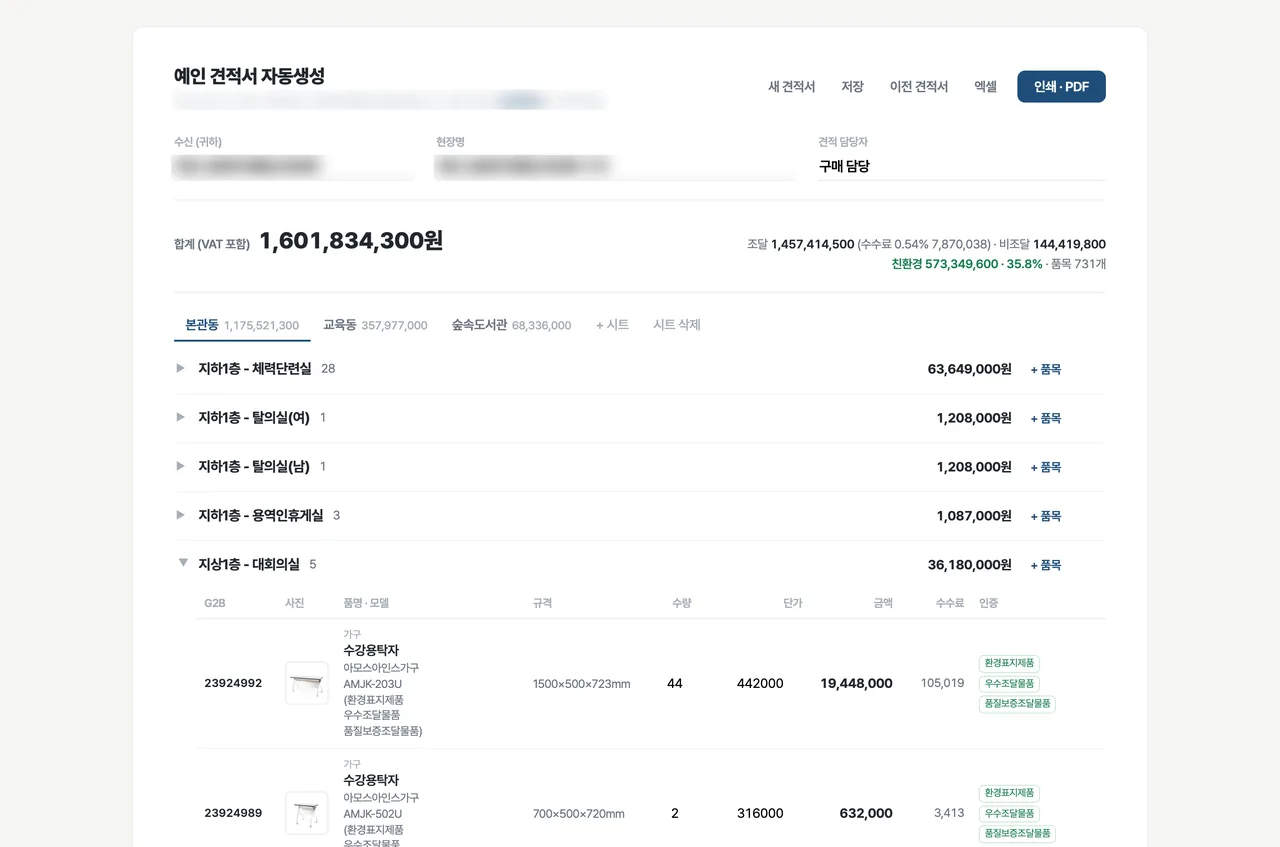Click the 수신 (귀하) input field
This screenshot has width=1280, height=847.
click(294, 167)
